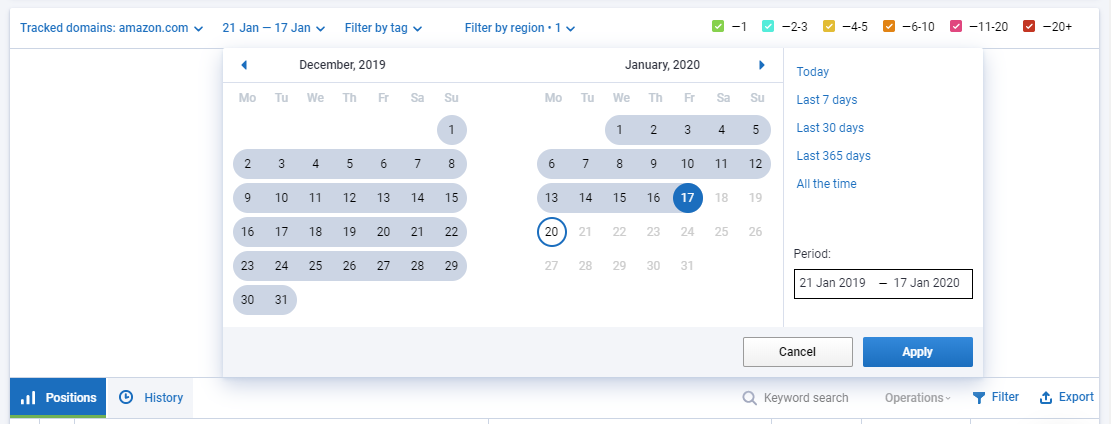Viewport: 1111px width, 424px height.
Task: Select January 20 in the calendar
Action: pyautogui.click(x=552, y=231)
